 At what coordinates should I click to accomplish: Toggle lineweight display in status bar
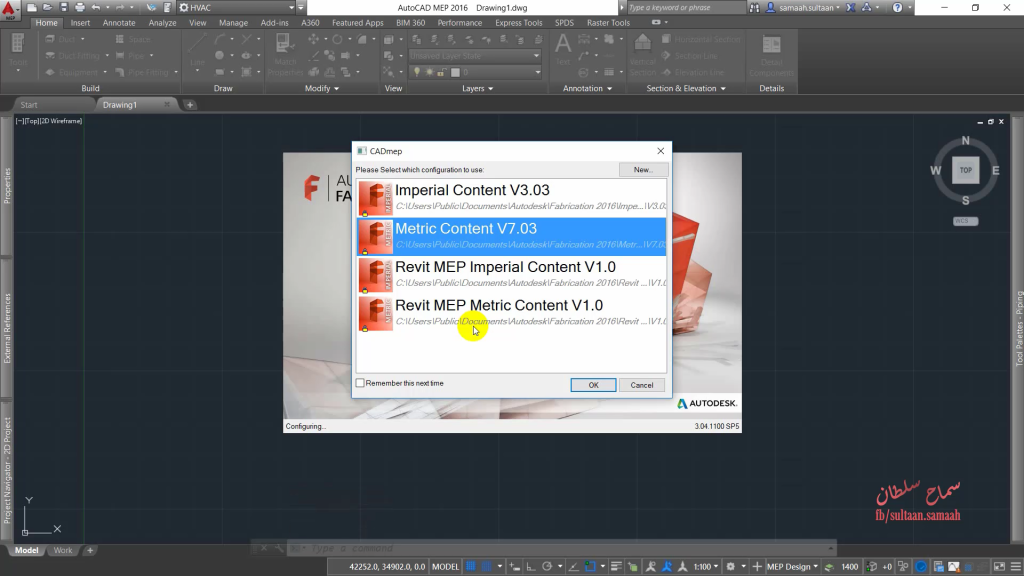point(616,566)
